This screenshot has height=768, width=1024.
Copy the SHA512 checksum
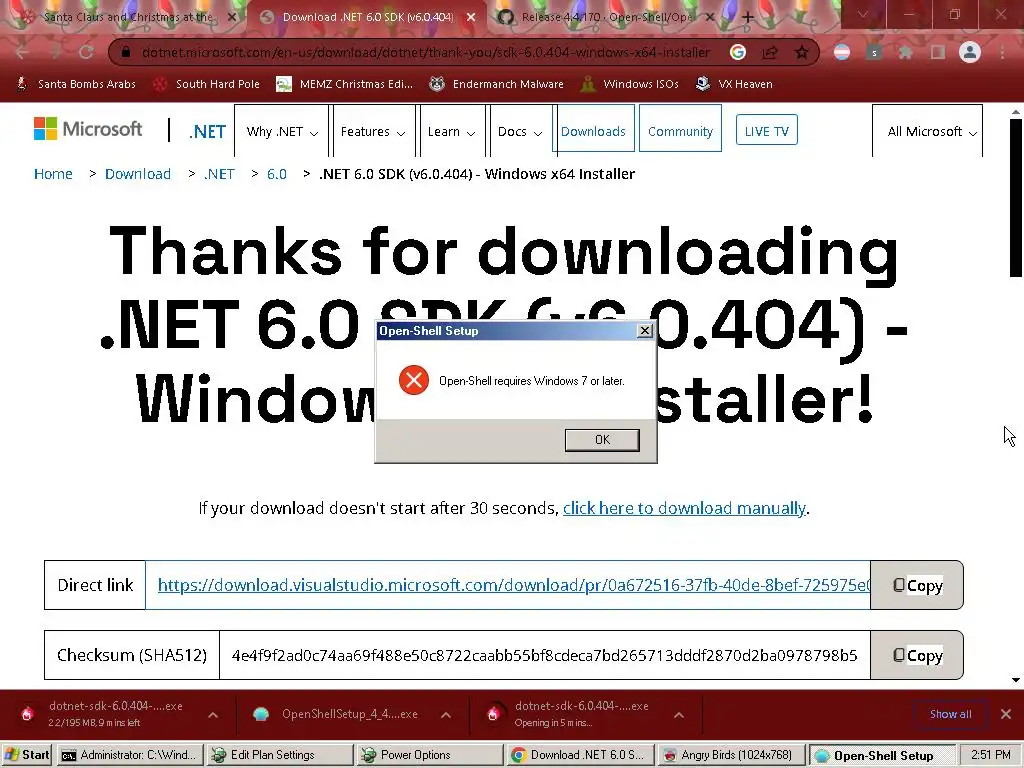tap(917, 655)
